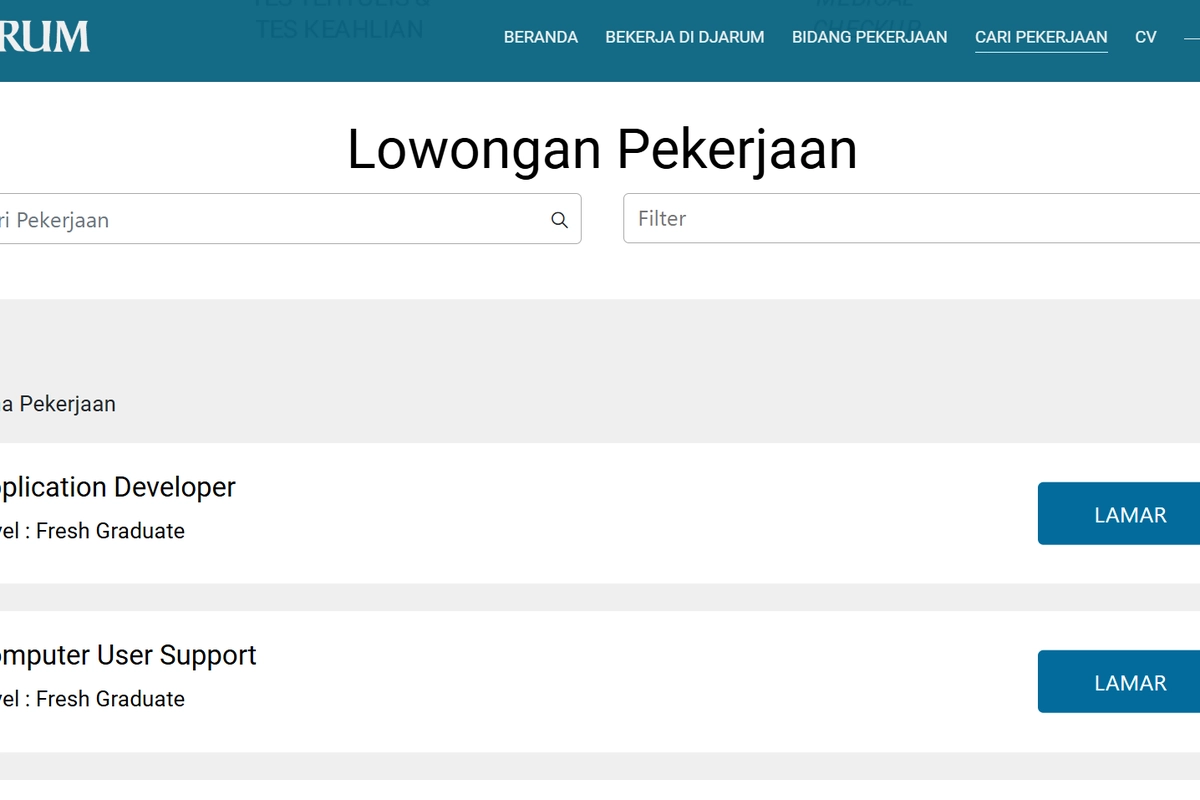The height and width of the screenshot is (800, 1200).
Task: Open the BEKERJA DI DJARUM page
Action: coord(684,37)
